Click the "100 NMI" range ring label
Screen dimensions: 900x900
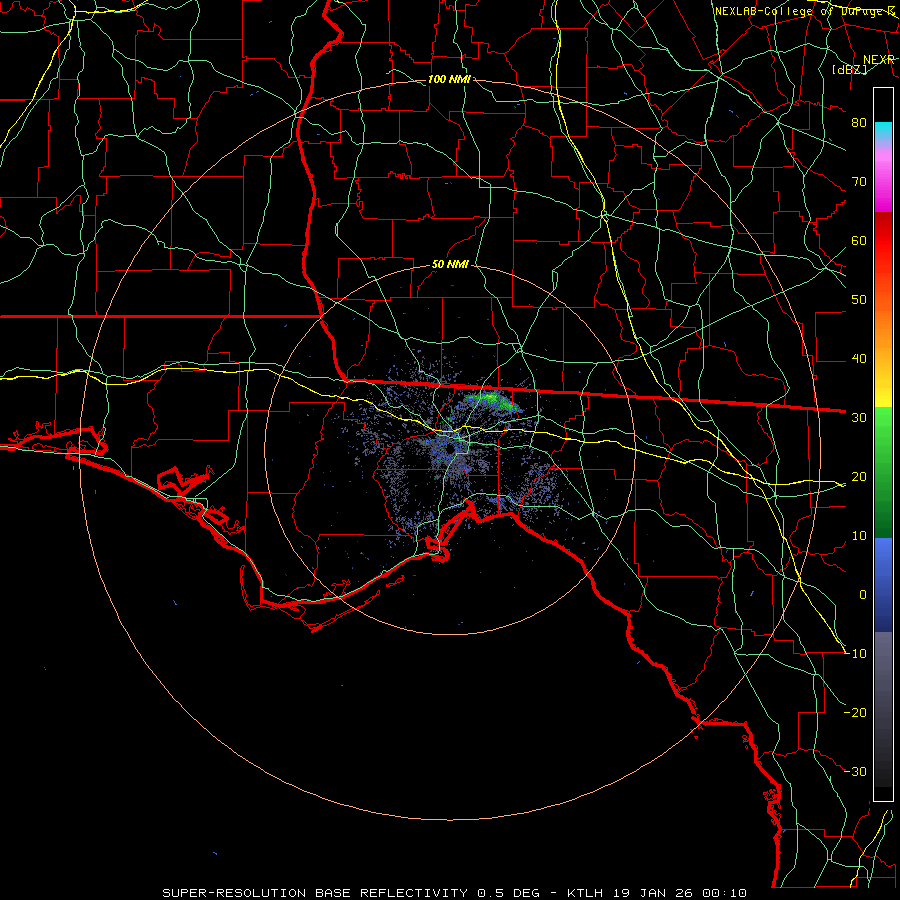coord(449,79)
